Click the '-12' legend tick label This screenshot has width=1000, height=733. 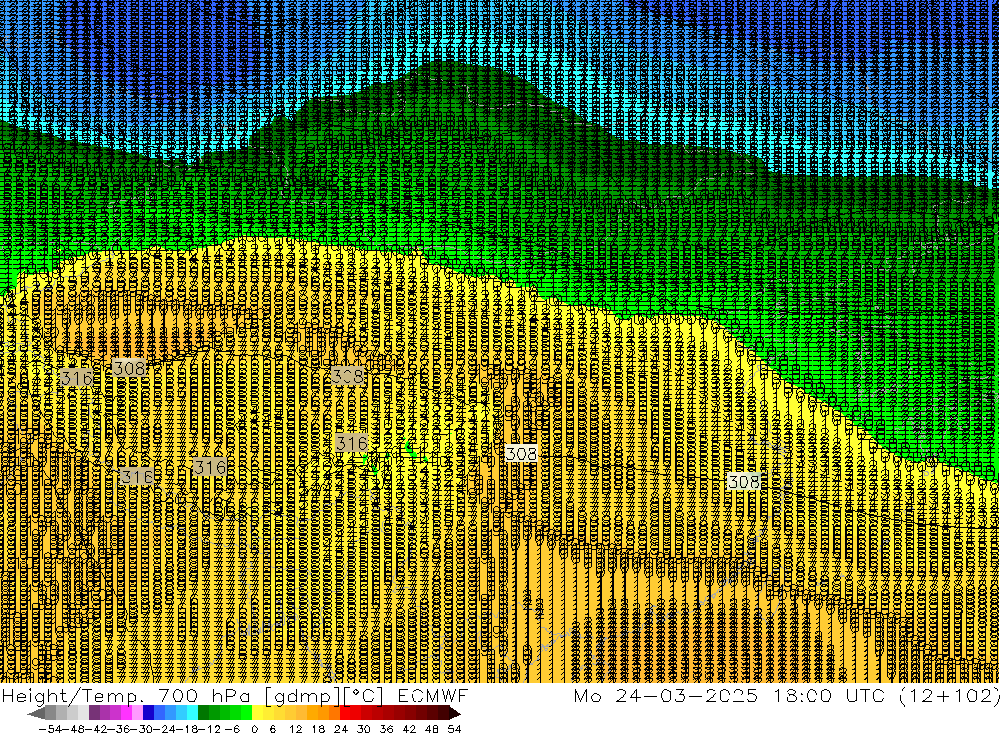click(x=209, y=729)
